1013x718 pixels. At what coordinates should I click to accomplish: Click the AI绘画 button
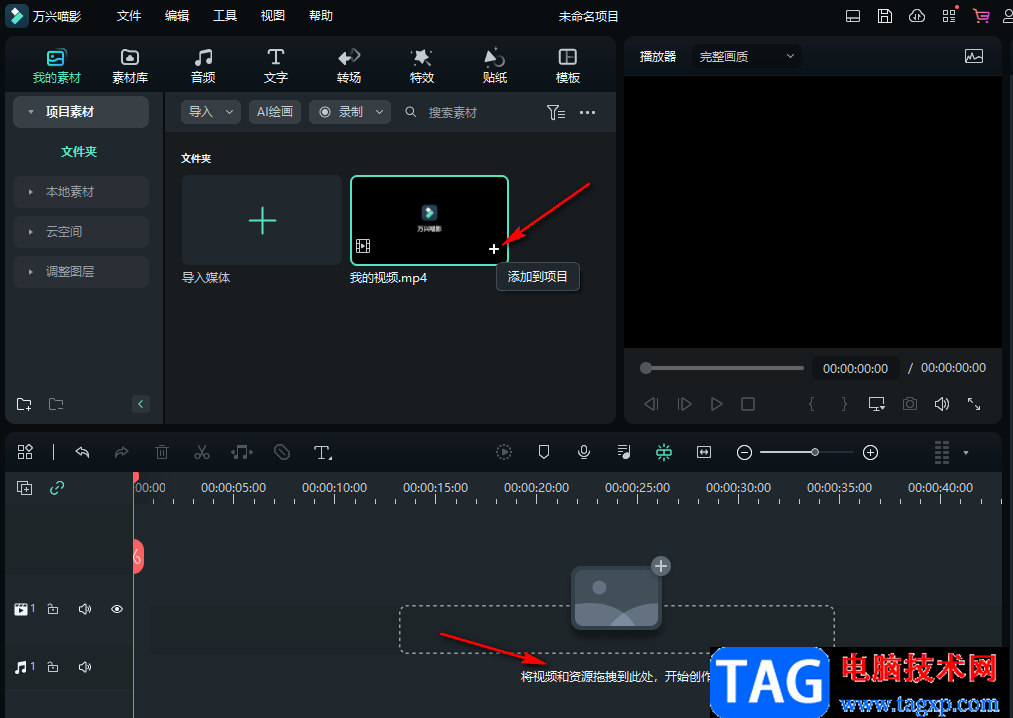[275, 112]
